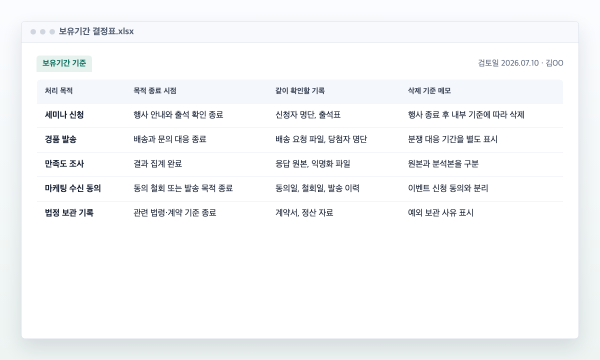Click column header 목적 종료 시점

[x=155, y=91]
